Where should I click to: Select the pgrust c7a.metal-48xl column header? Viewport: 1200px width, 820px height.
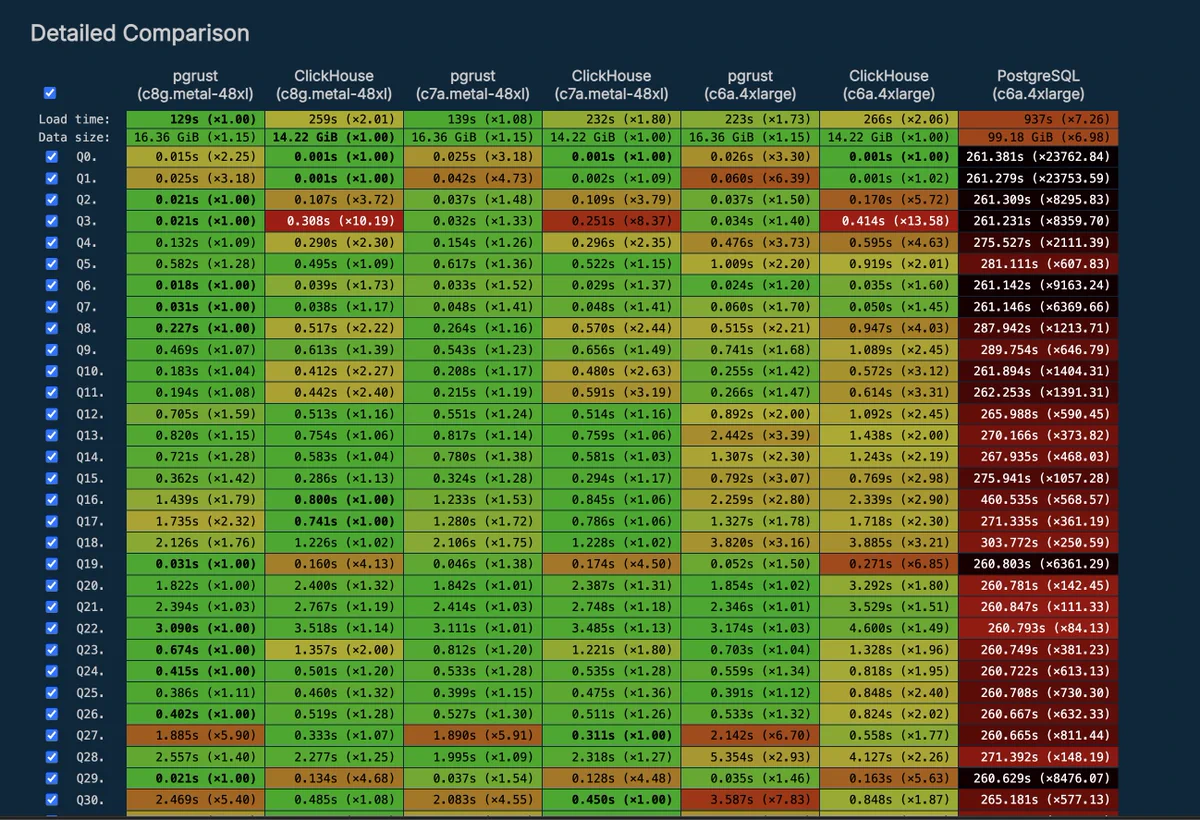click(473, 85)
